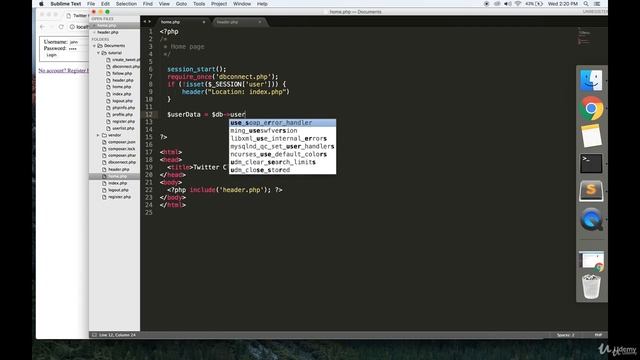Open the Window menu
640x360 pixels.
click(x=242, y=4)
